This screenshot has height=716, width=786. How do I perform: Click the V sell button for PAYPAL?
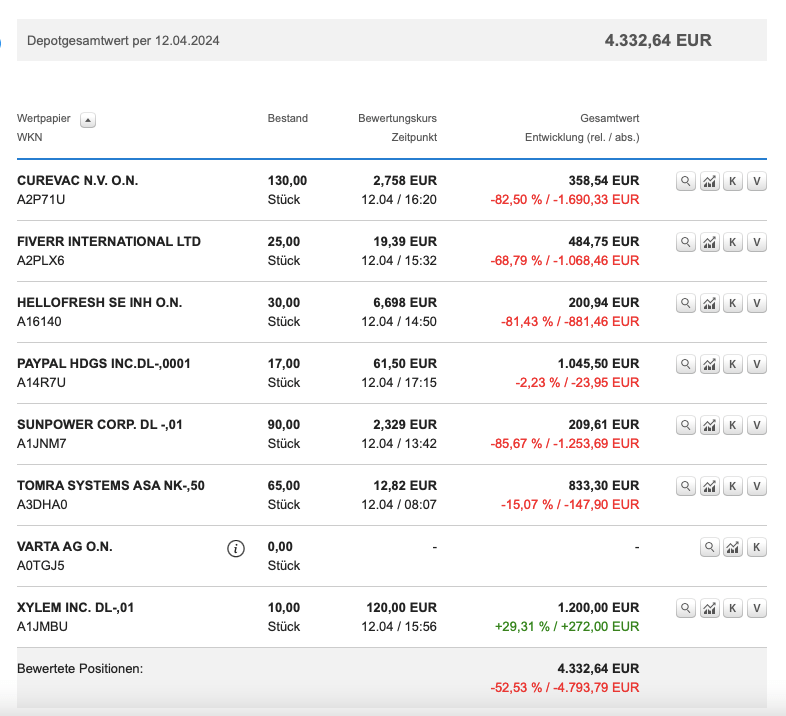757,364
